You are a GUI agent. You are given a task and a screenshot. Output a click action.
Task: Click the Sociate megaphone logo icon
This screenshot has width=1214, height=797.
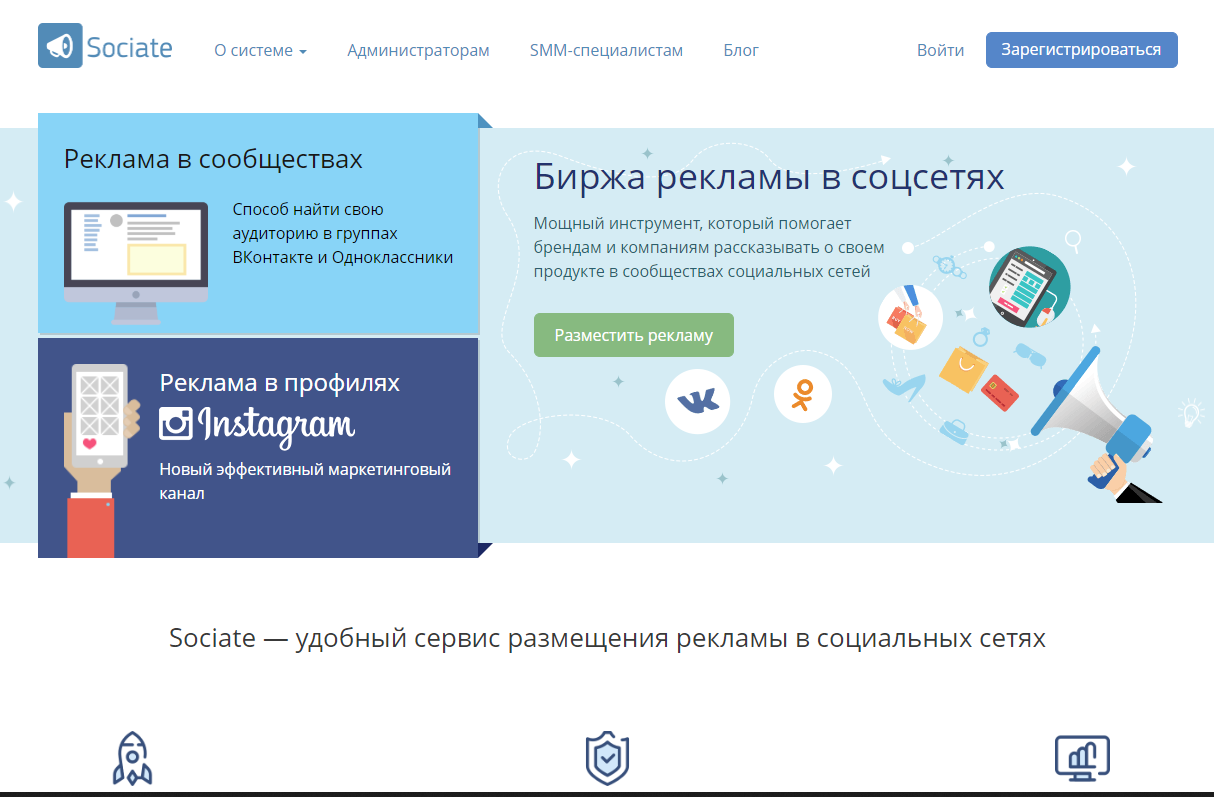[60, 46]
